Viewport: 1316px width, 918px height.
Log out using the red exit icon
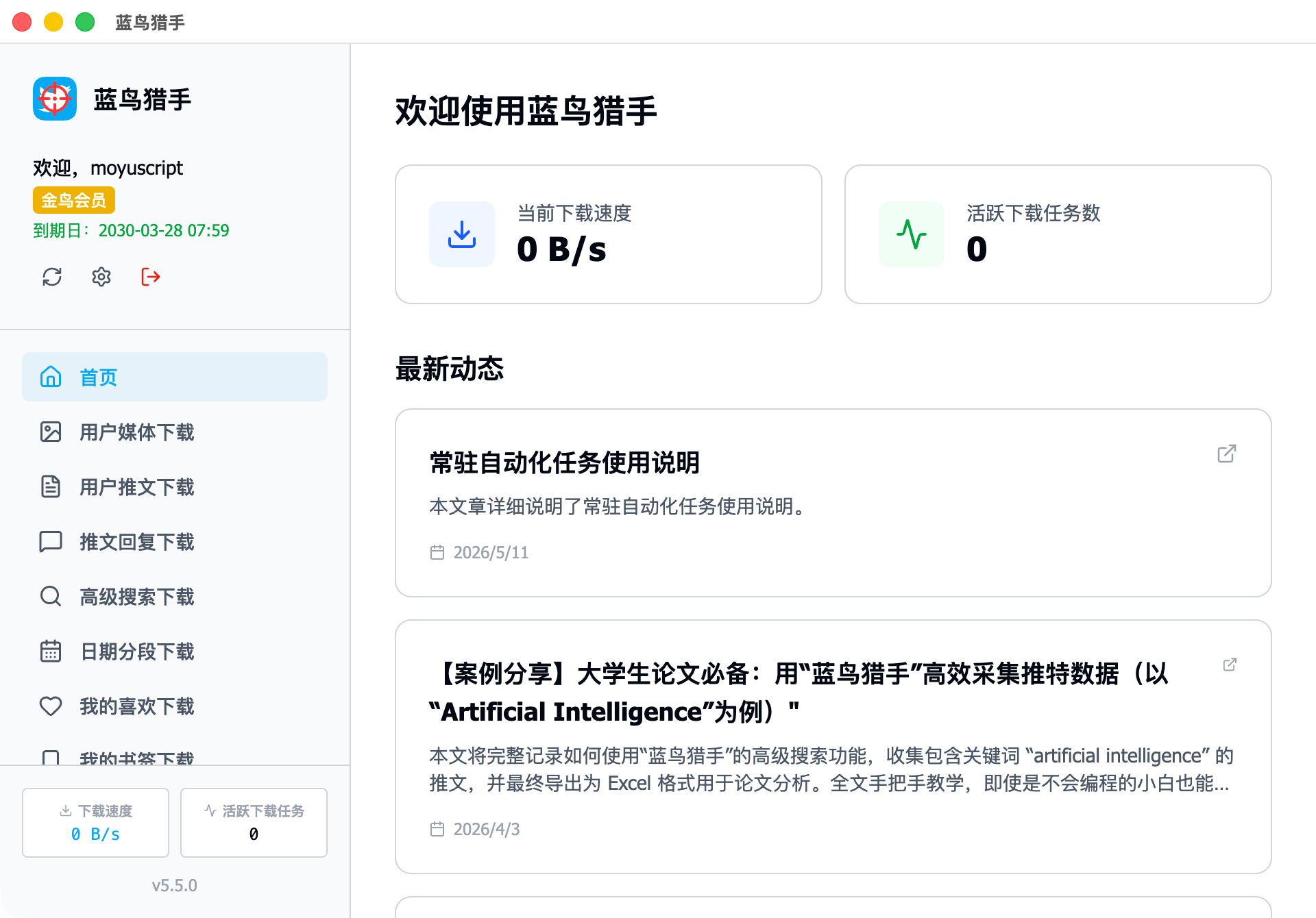151,277
